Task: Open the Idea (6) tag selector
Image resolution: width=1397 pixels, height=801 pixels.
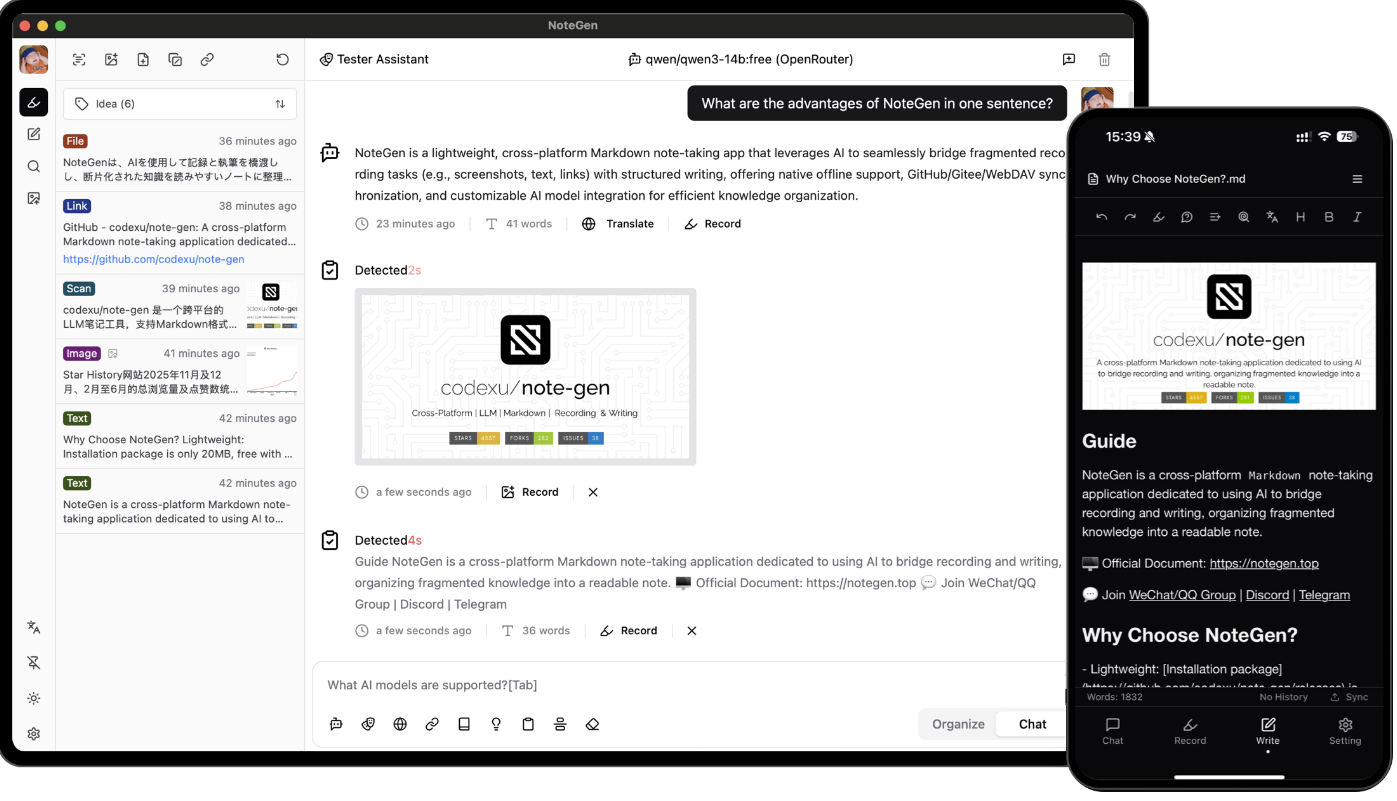Action: (179, 104)
